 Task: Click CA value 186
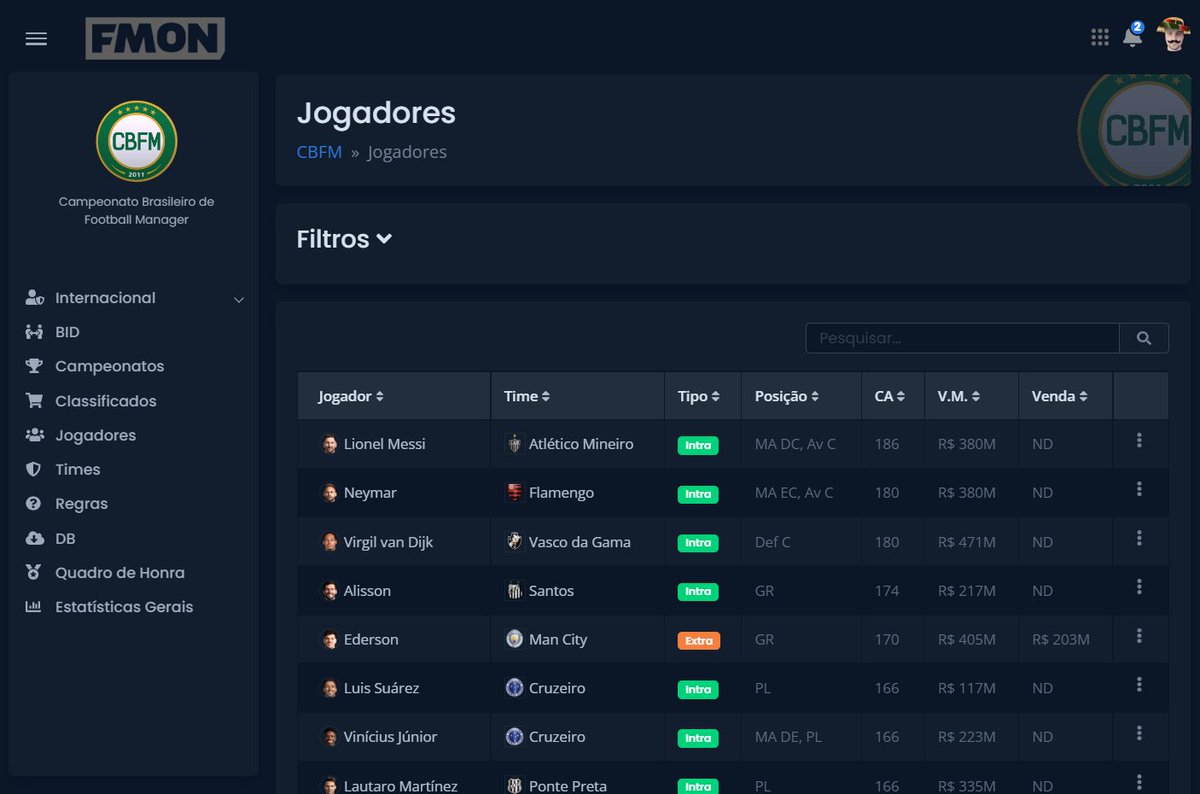coord(887,444)
